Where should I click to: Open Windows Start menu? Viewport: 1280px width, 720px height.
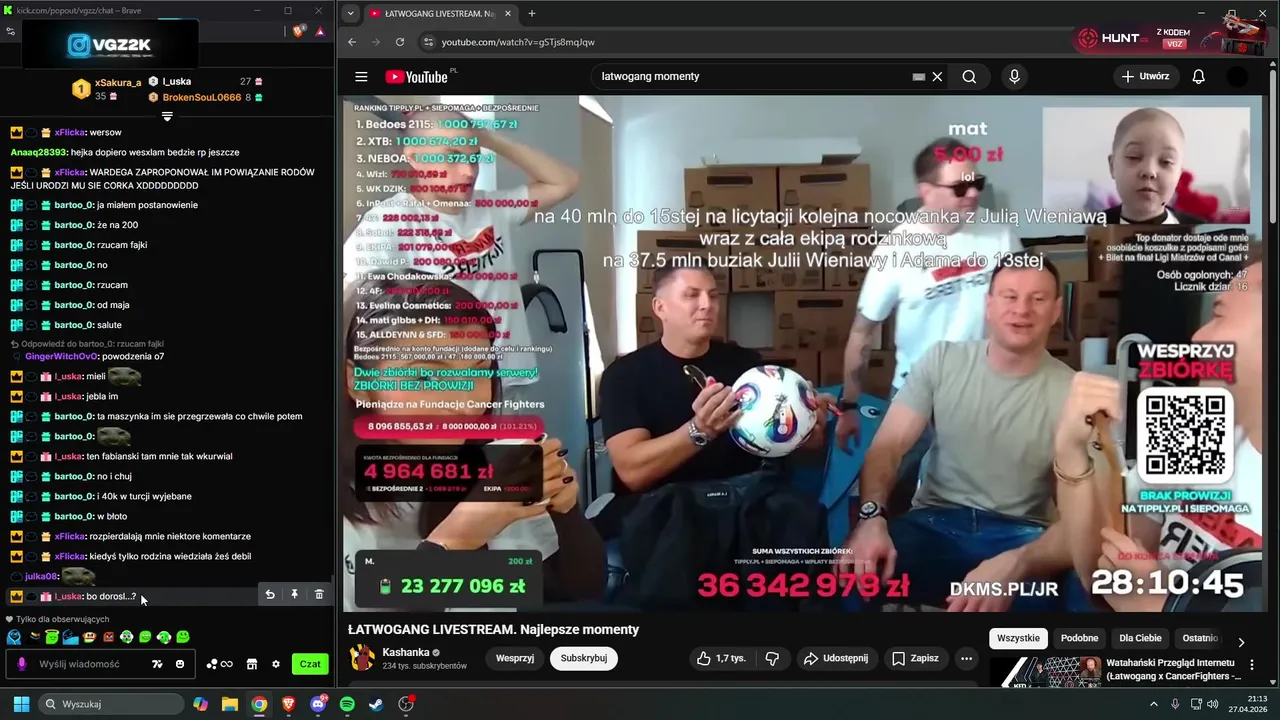click(21, 704)
